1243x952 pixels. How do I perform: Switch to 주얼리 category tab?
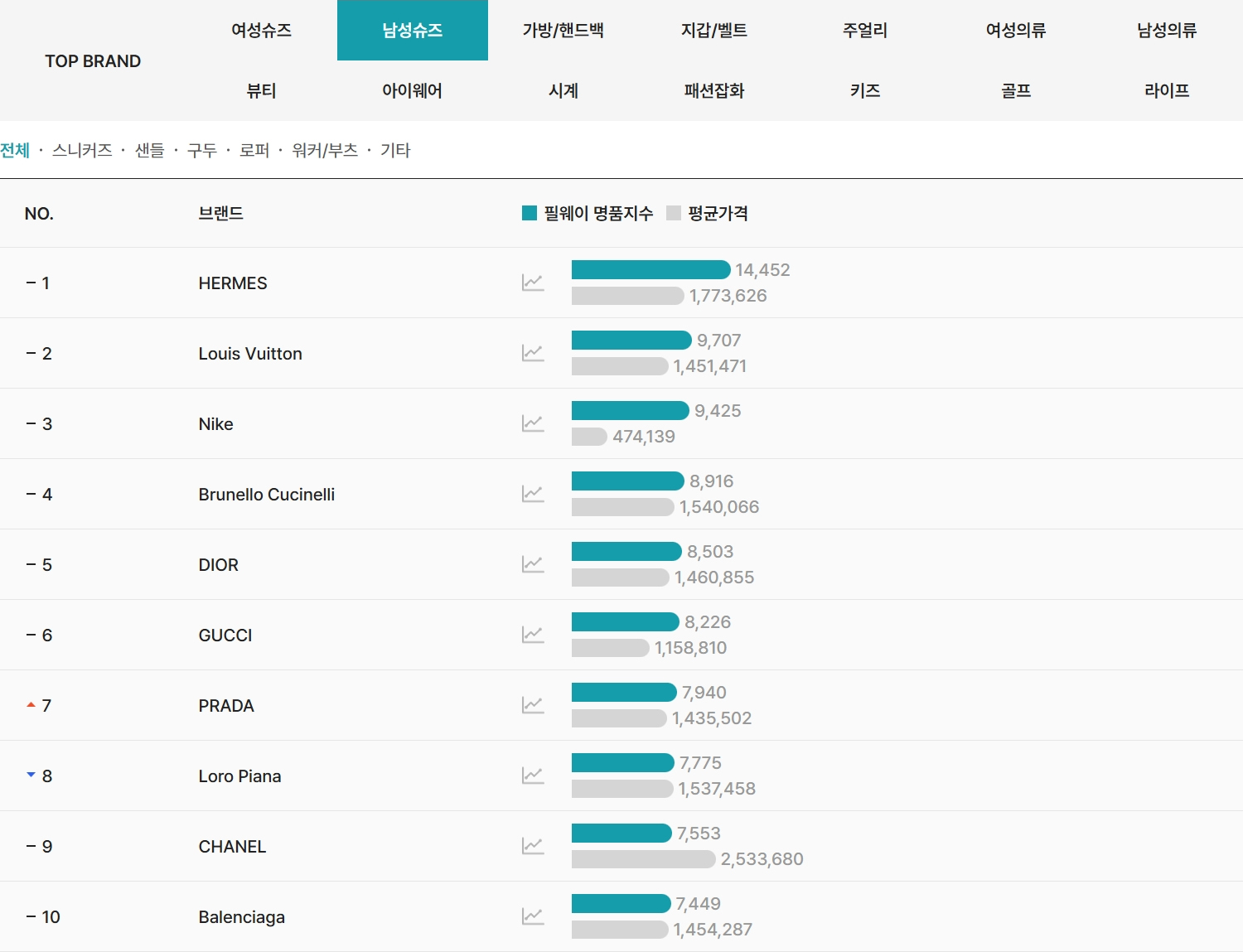tap(865, 31)
